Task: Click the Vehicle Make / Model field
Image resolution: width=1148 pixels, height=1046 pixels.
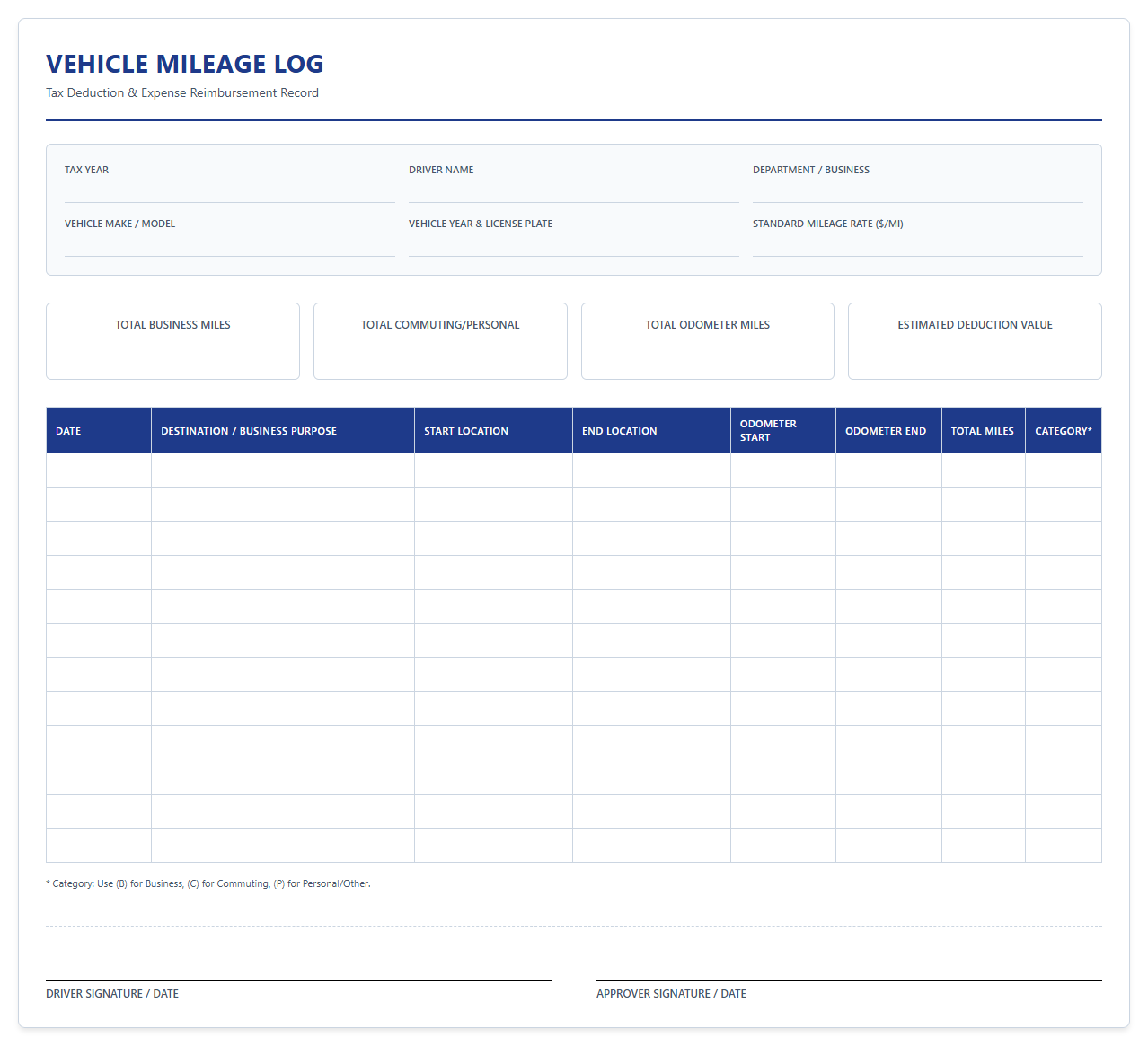Action: click(229, 245)
